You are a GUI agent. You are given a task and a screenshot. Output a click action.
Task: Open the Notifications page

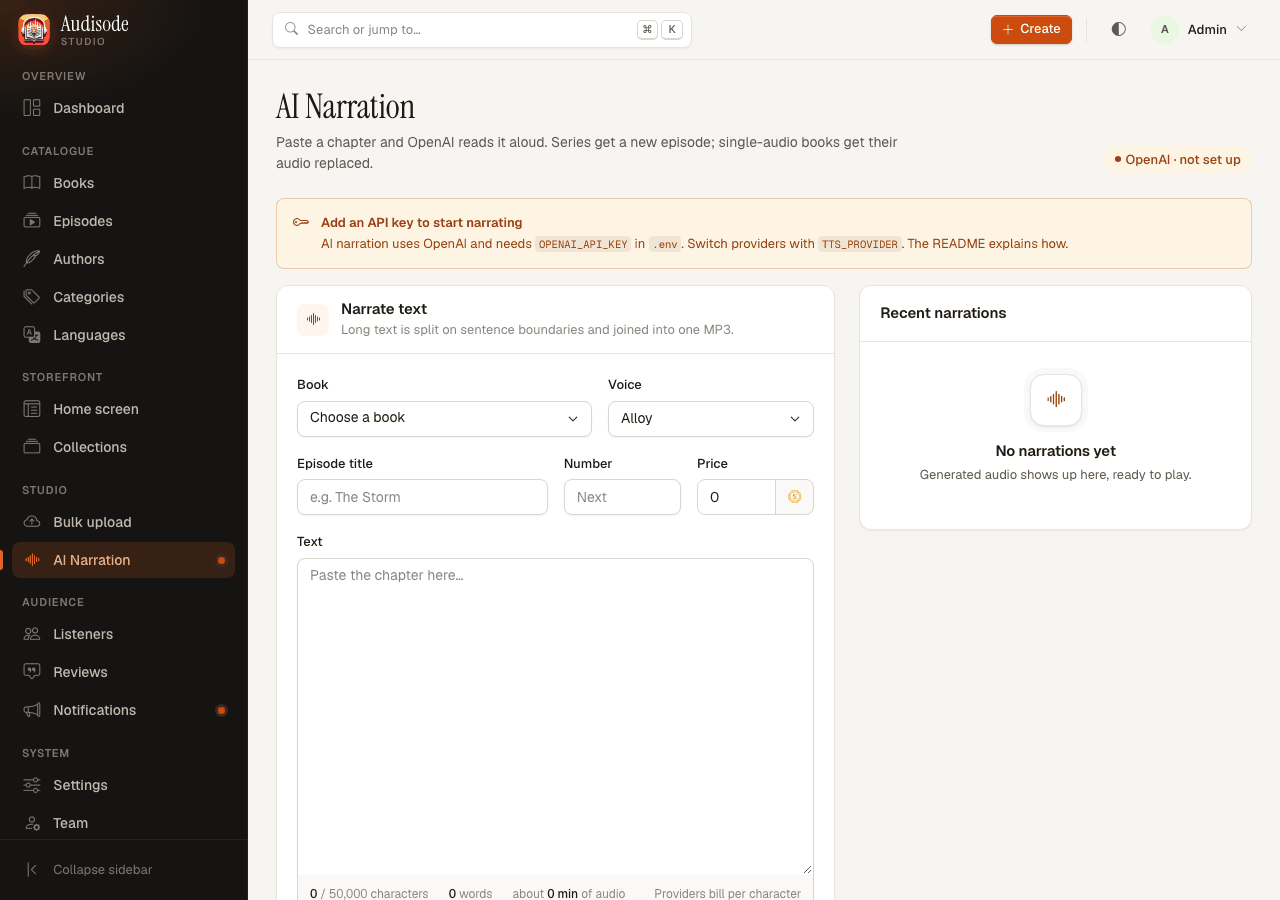[124, 710]
